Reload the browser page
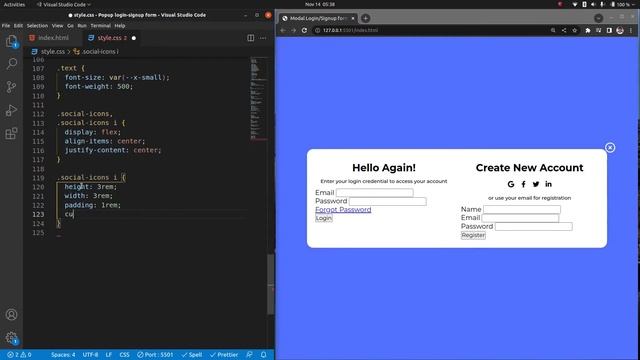The height and width of the screenshot is (360, 640). tap(304, 30)
